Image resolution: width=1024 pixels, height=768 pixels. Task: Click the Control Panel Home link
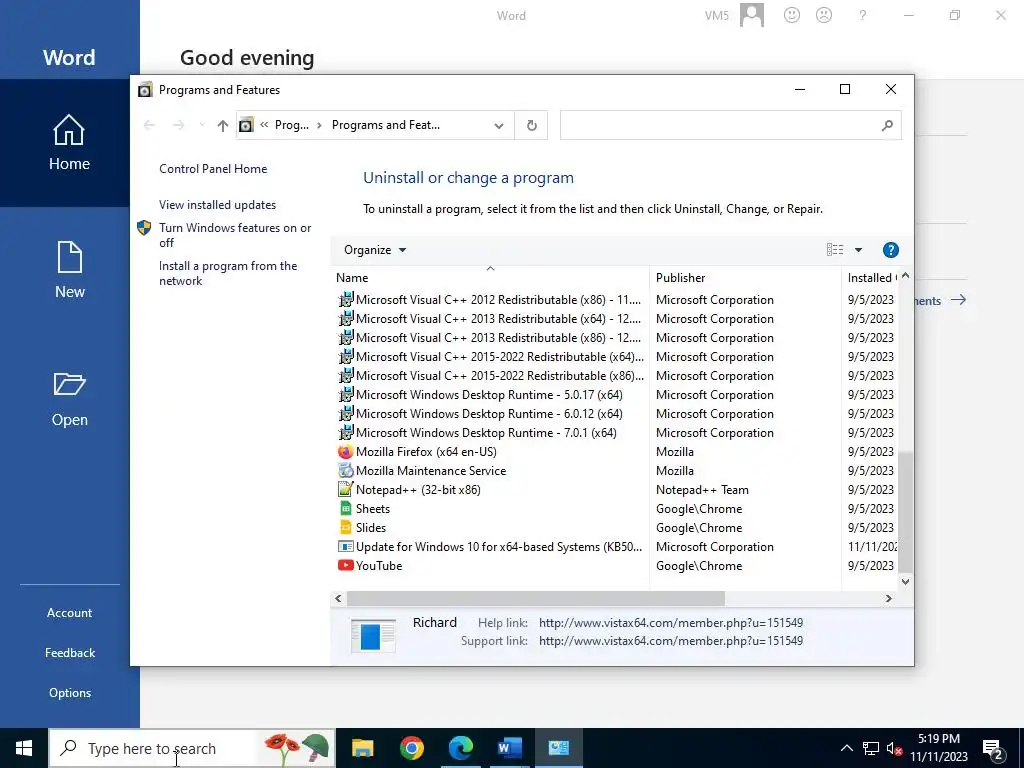pos(213,168)
